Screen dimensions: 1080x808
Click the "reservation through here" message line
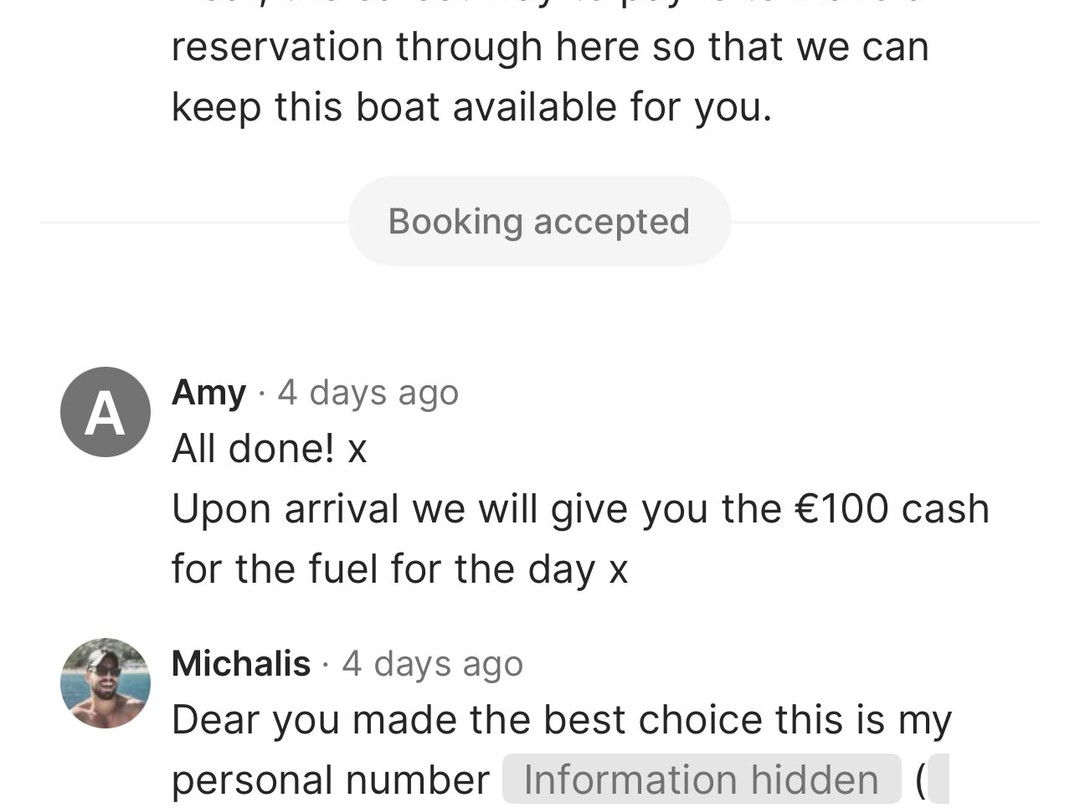(549, 47)
